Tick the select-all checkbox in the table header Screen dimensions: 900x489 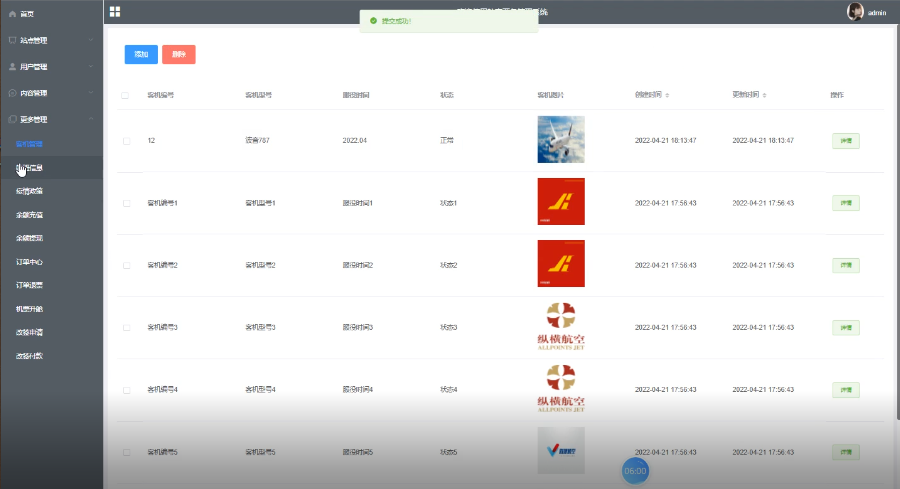(125, 95)
